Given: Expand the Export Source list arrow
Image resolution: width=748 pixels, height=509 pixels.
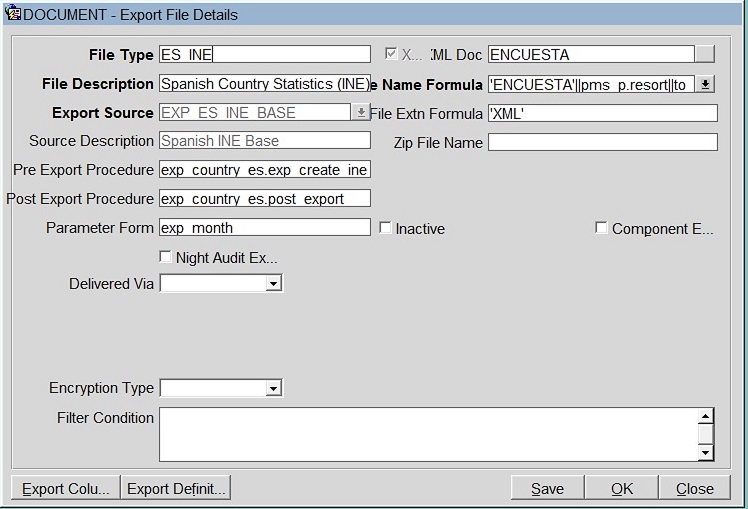Looking at the screenshot, I should click(361, 113).
